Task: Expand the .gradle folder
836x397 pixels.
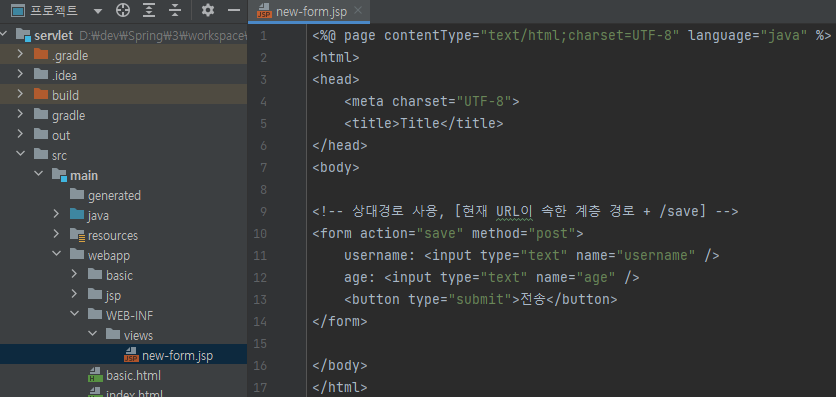Action: point(20,54)
